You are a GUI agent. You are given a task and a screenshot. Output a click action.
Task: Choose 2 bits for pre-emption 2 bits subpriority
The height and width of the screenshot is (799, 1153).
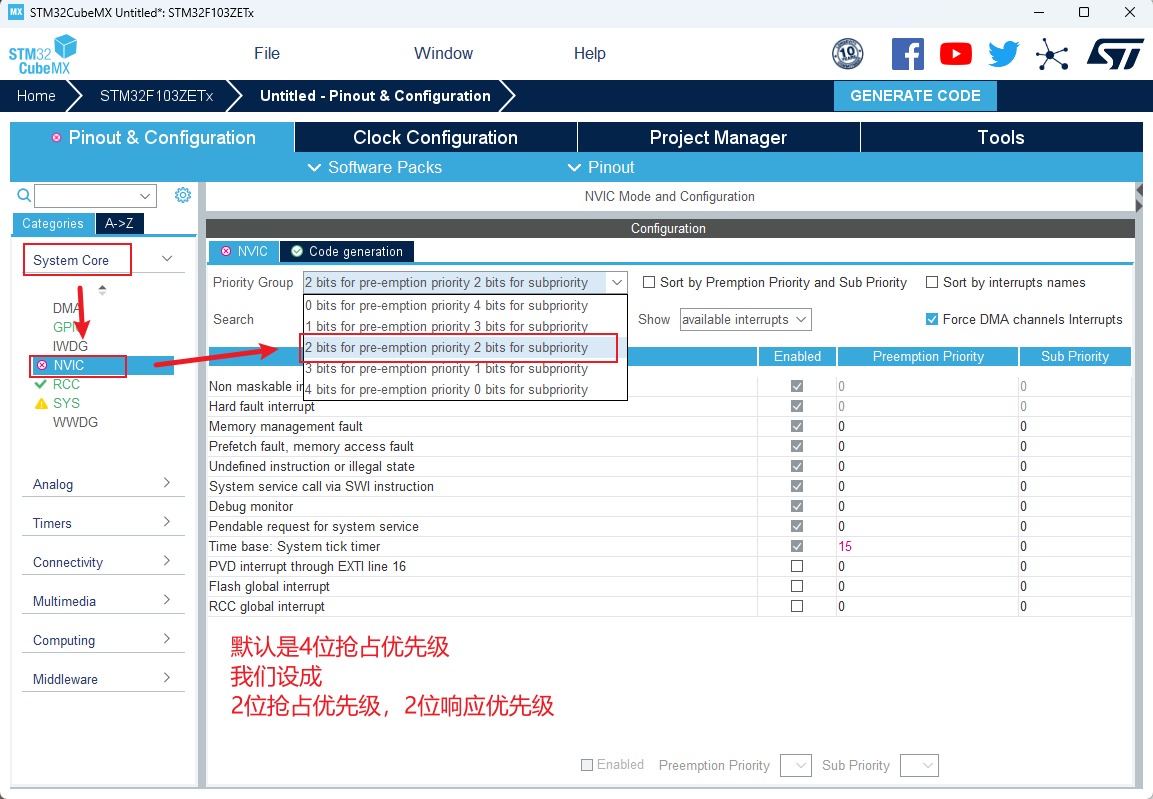(x=465, y=347)
